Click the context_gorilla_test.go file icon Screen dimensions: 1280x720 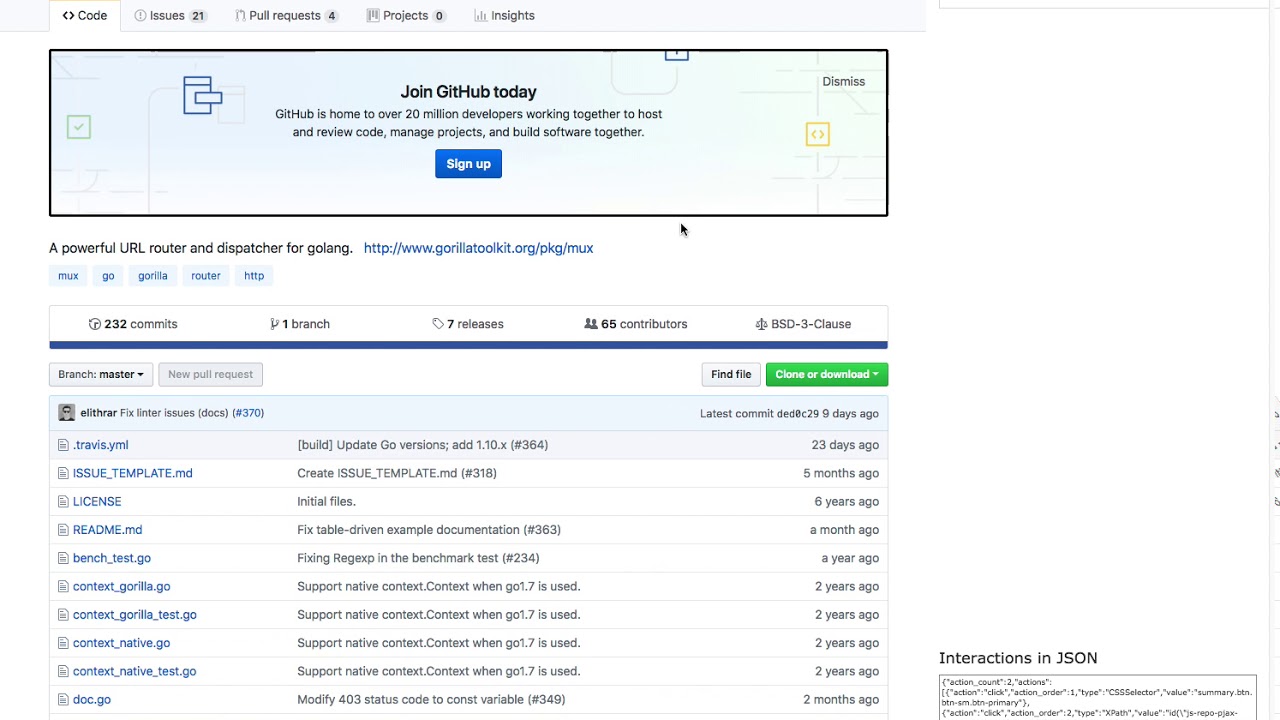pyautogui.click(x=63, y=615)
